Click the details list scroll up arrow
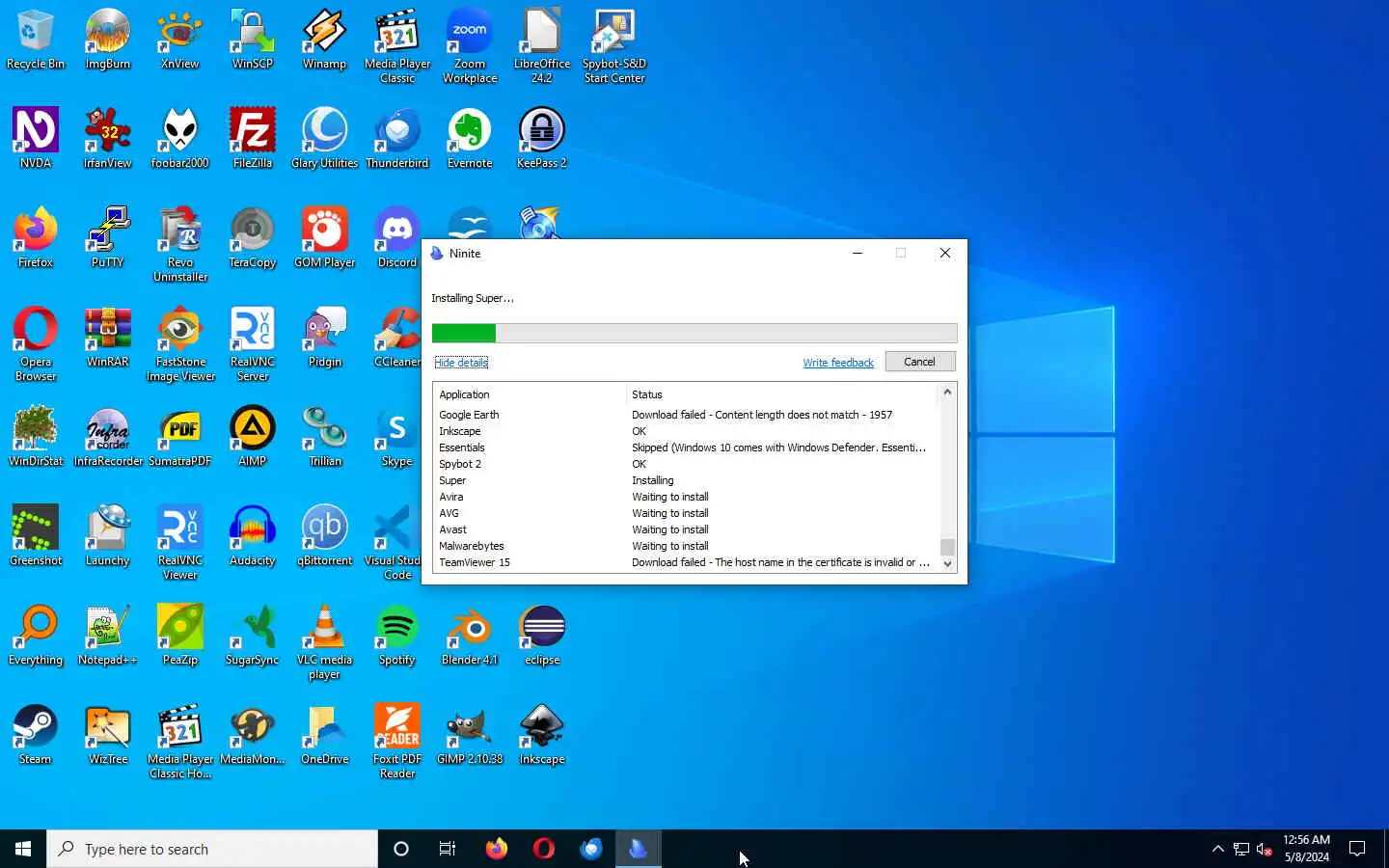 tap(947, 392)
